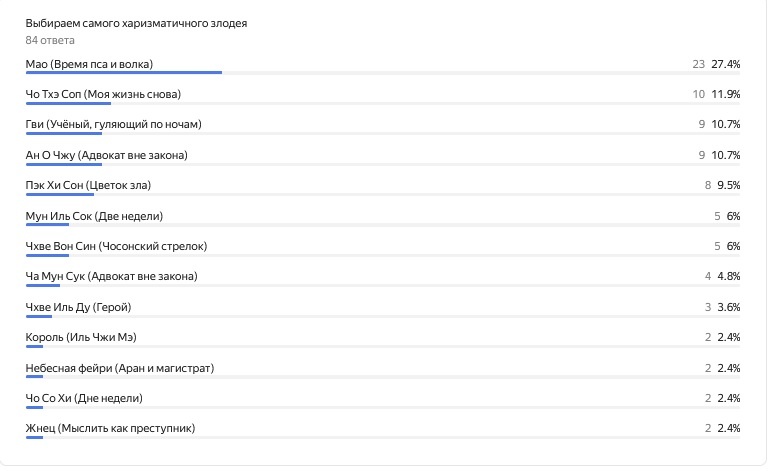
Task: Choose "Чхве Иль Ду (Герой)" option
Action: coord(79,307)
